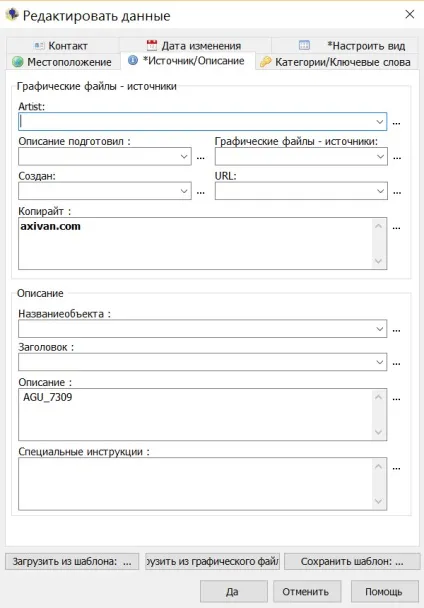Viewport: 424px width, 608px height.
Task: Click ellipsis next to Специальные инструкции box
Action: (x=396, y=468)
